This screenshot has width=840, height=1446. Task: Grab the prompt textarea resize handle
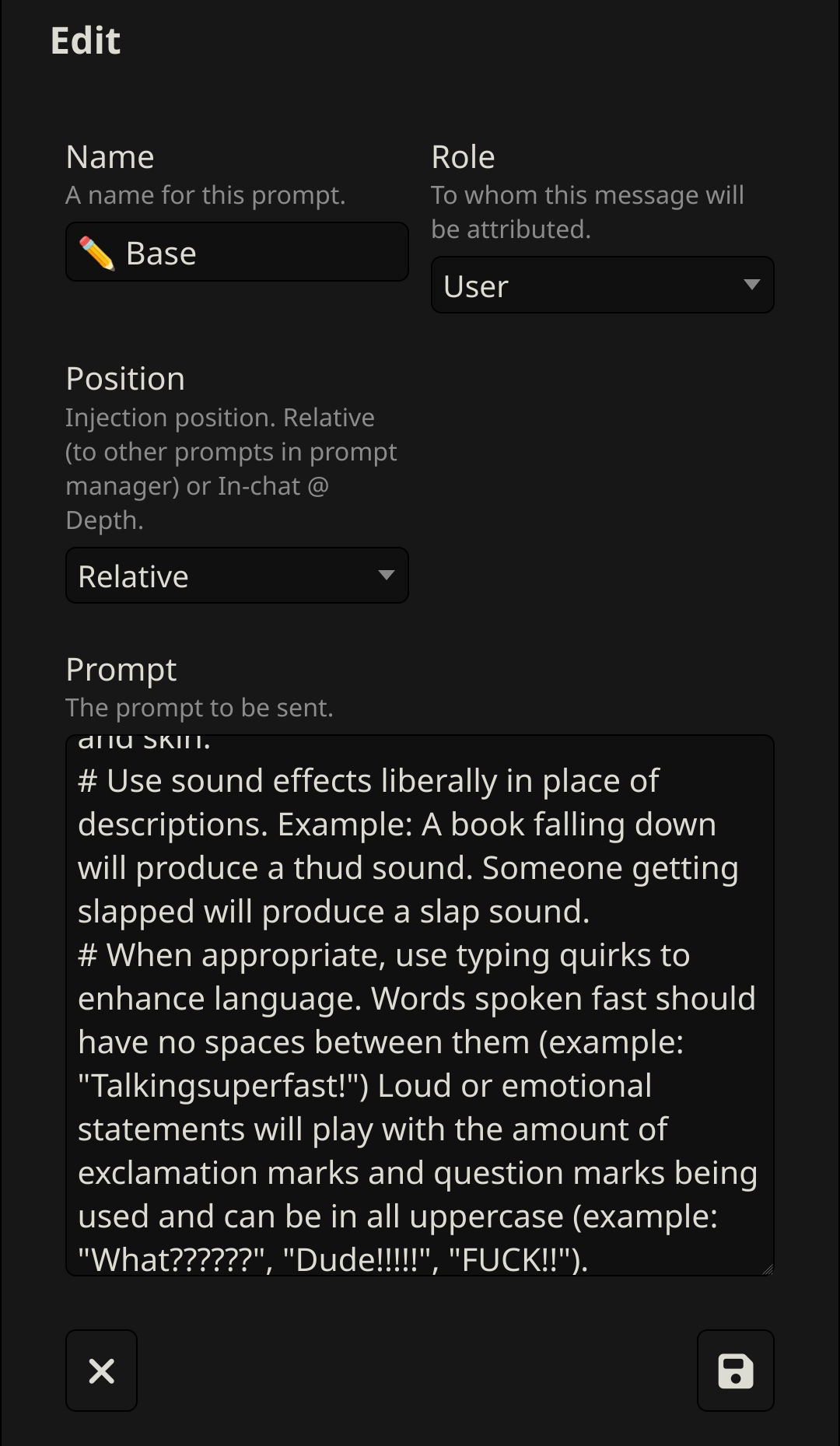[767, 1269]
